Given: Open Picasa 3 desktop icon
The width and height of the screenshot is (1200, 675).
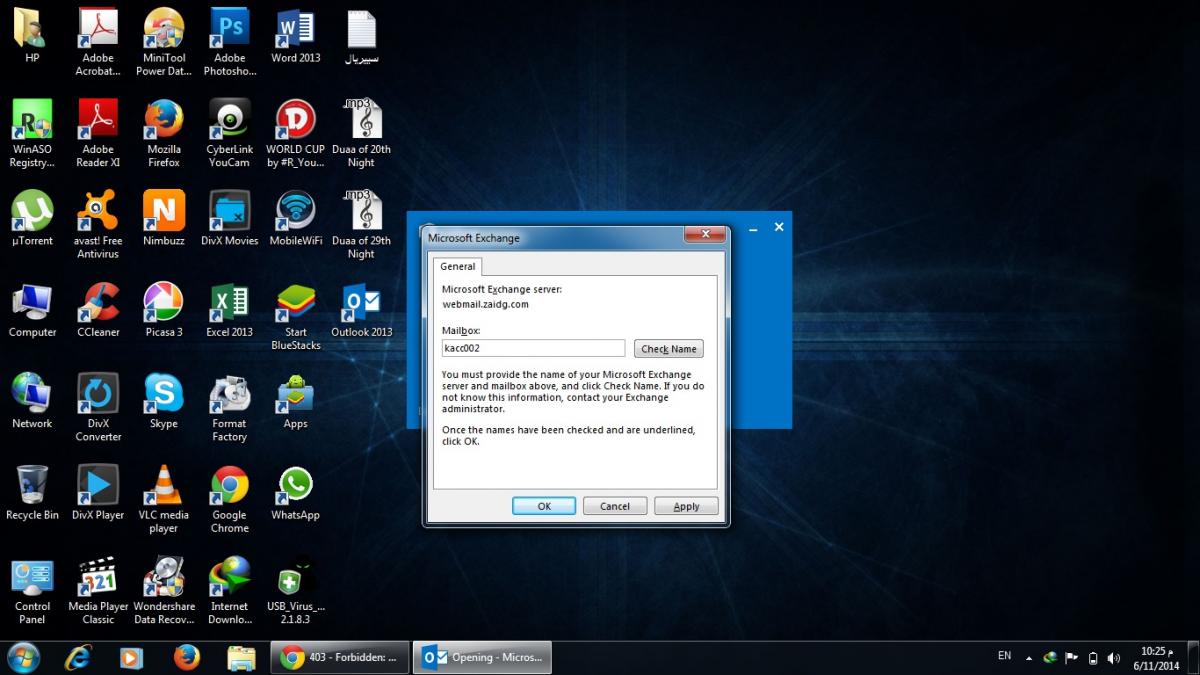Looking at the screenshot, I should click(164, 311).
